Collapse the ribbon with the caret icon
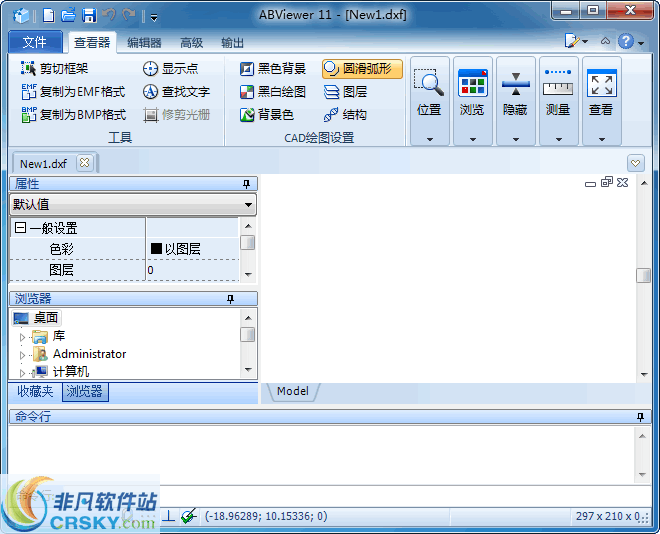660x534 pixels. pyautogui.click(x=605, y=41)
